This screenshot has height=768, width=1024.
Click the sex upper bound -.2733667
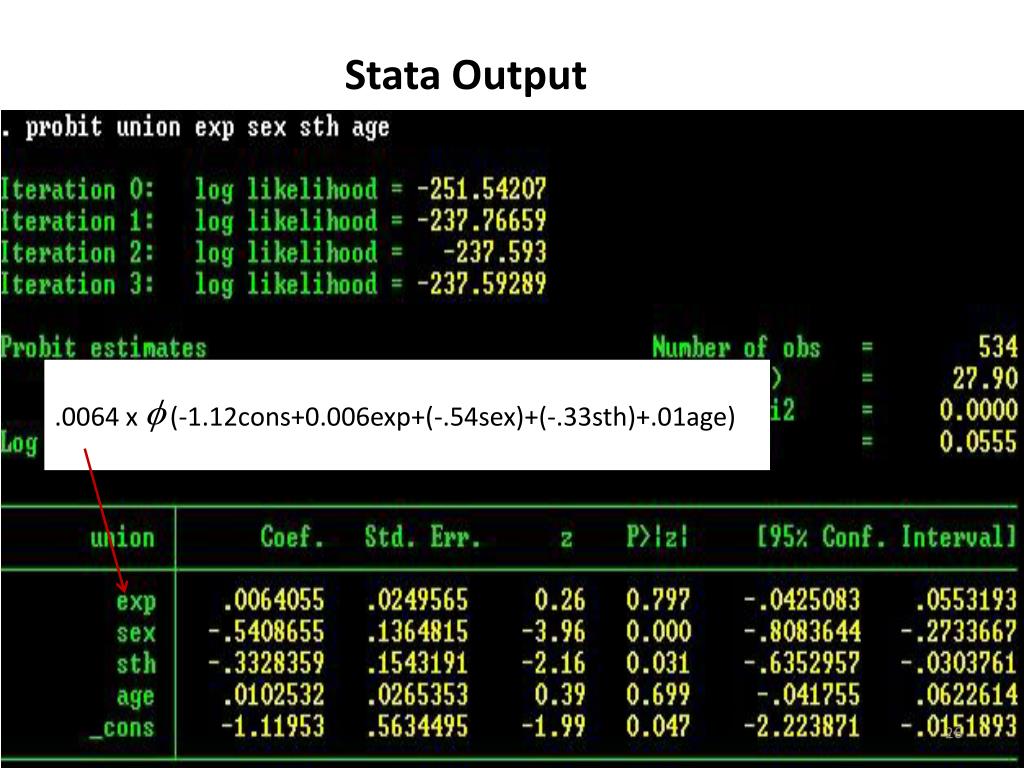[x=959, y=632]
